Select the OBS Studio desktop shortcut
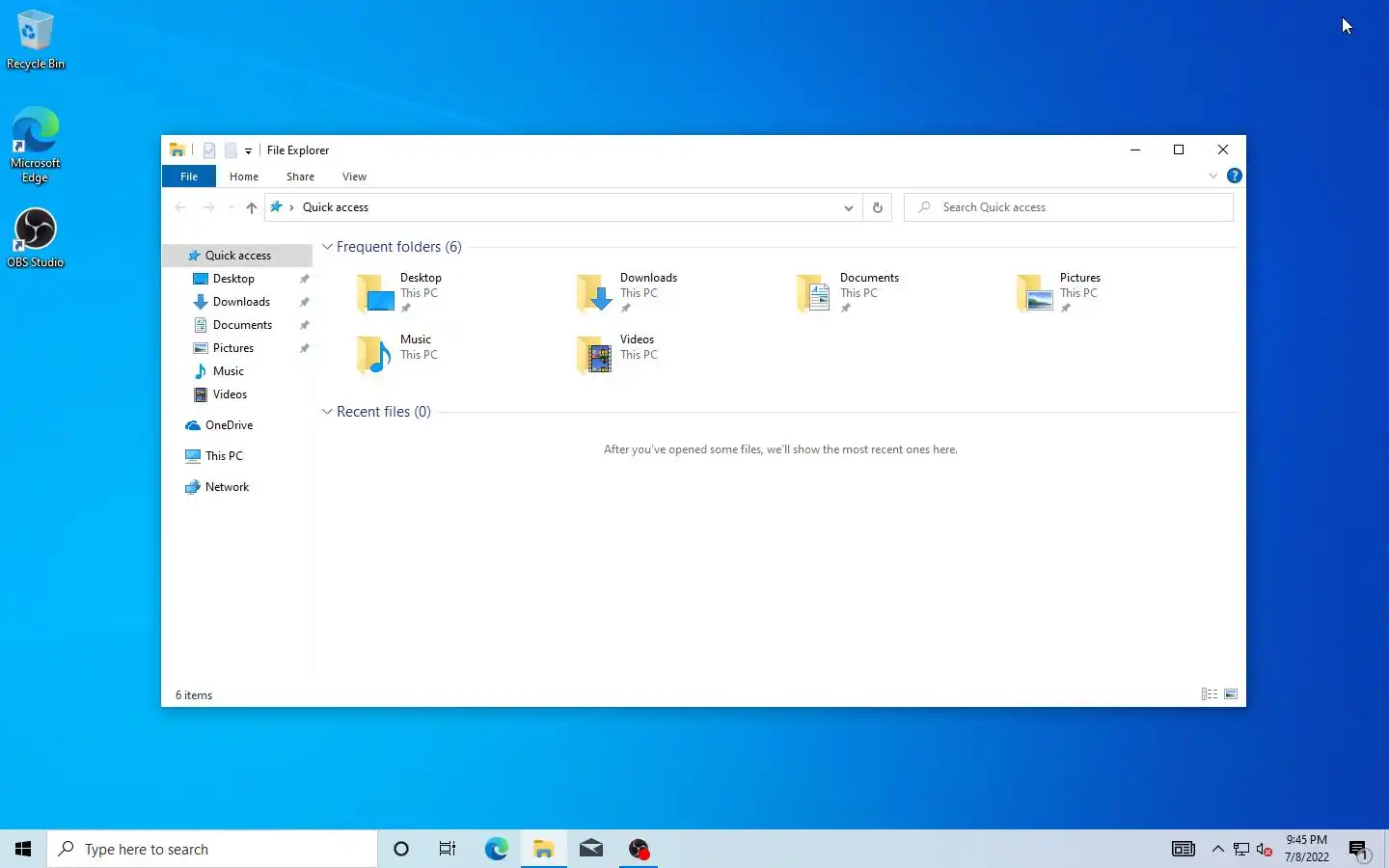 35,237
